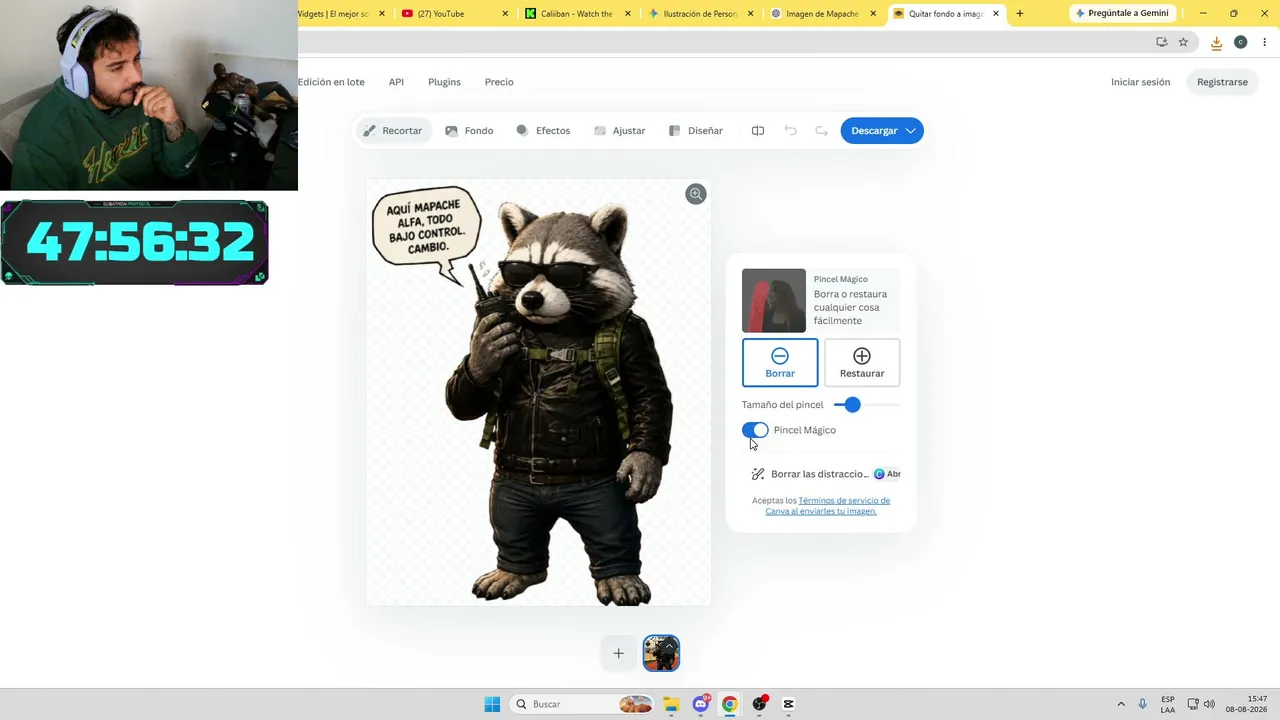The image size is (1280, 720).
Task: Open the Windows Start menu
Action: click(492, 704)
